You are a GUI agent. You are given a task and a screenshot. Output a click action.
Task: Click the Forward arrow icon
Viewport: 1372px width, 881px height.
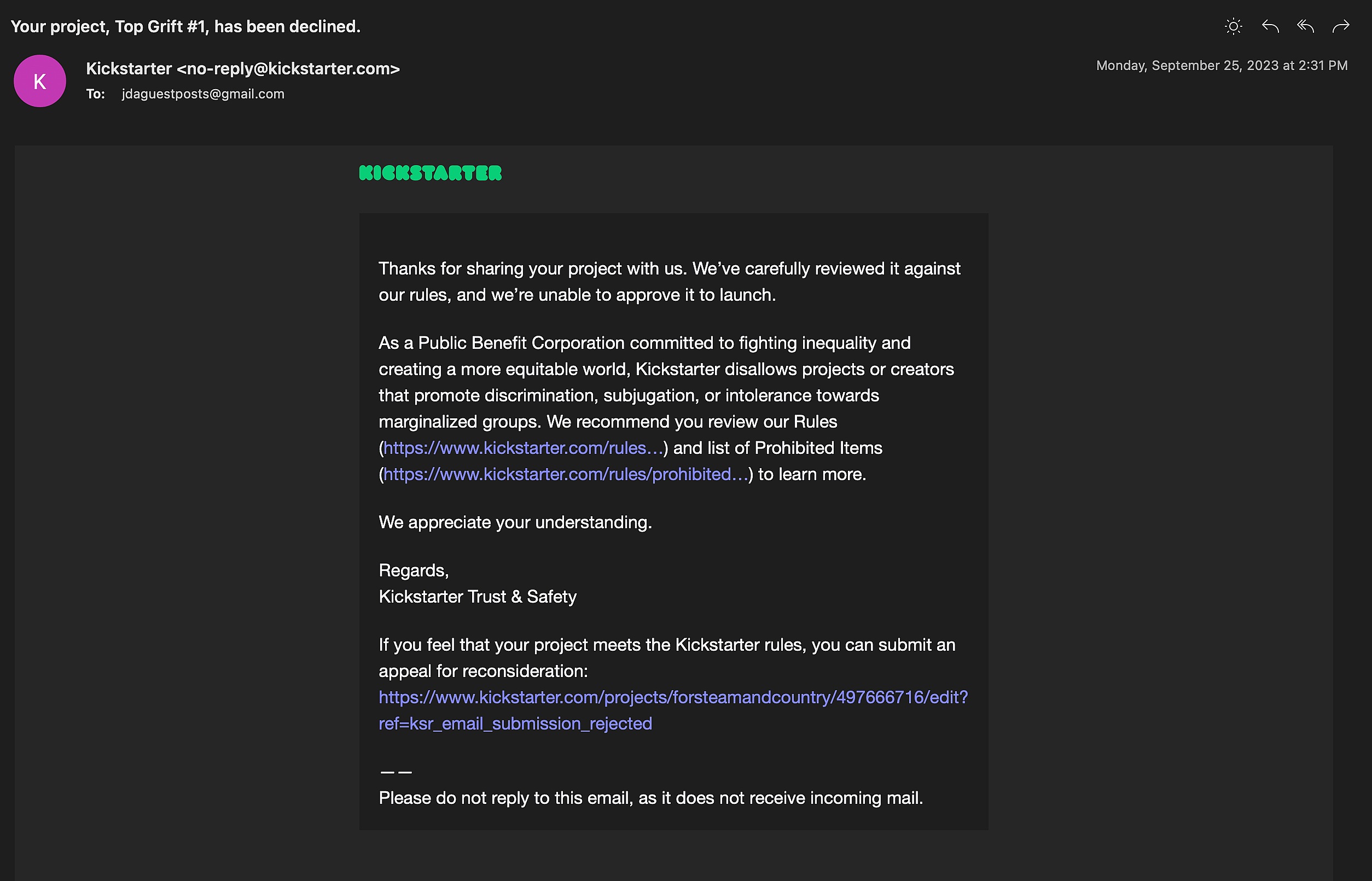pyautogui.click(x=1340, y=26)
